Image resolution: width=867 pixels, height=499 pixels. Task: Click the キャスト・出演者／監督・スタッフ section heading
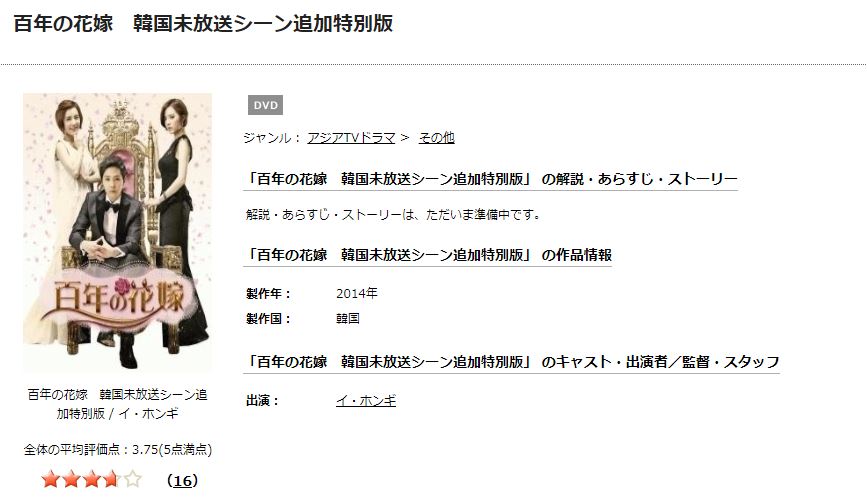(511, 362)
